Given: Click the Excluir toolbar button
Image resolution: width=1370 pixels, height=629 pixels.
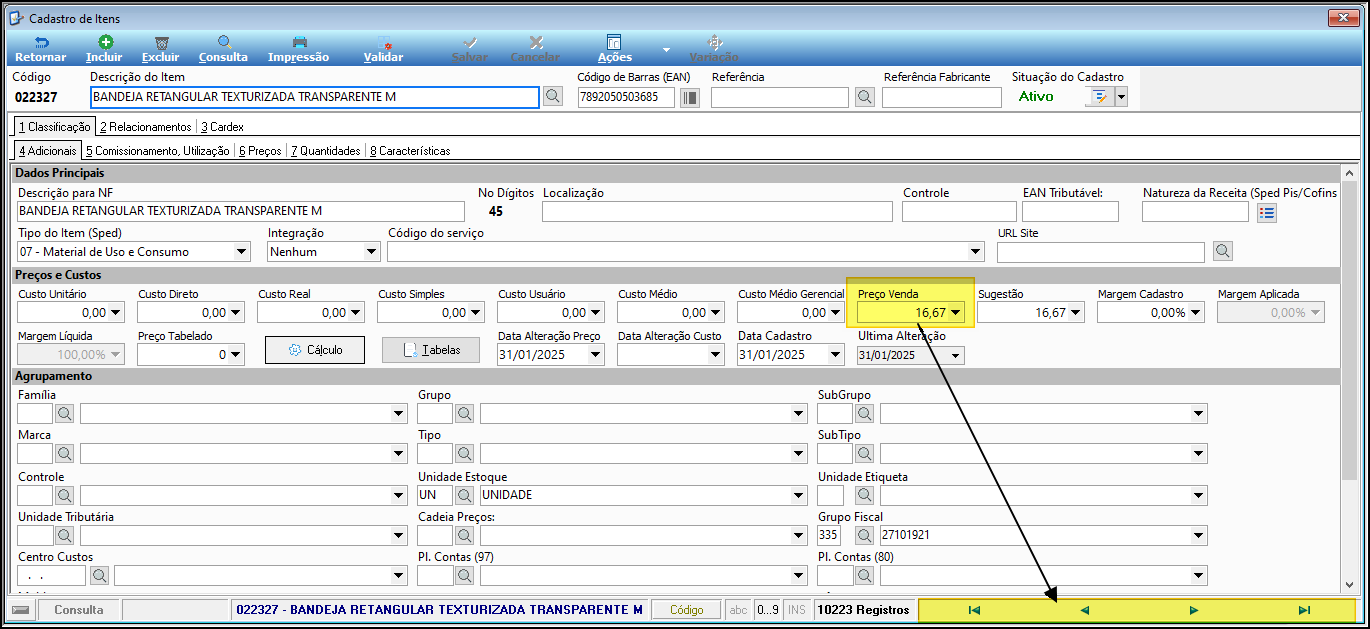Looking at the screenshot, I should (x=161, y=49).
